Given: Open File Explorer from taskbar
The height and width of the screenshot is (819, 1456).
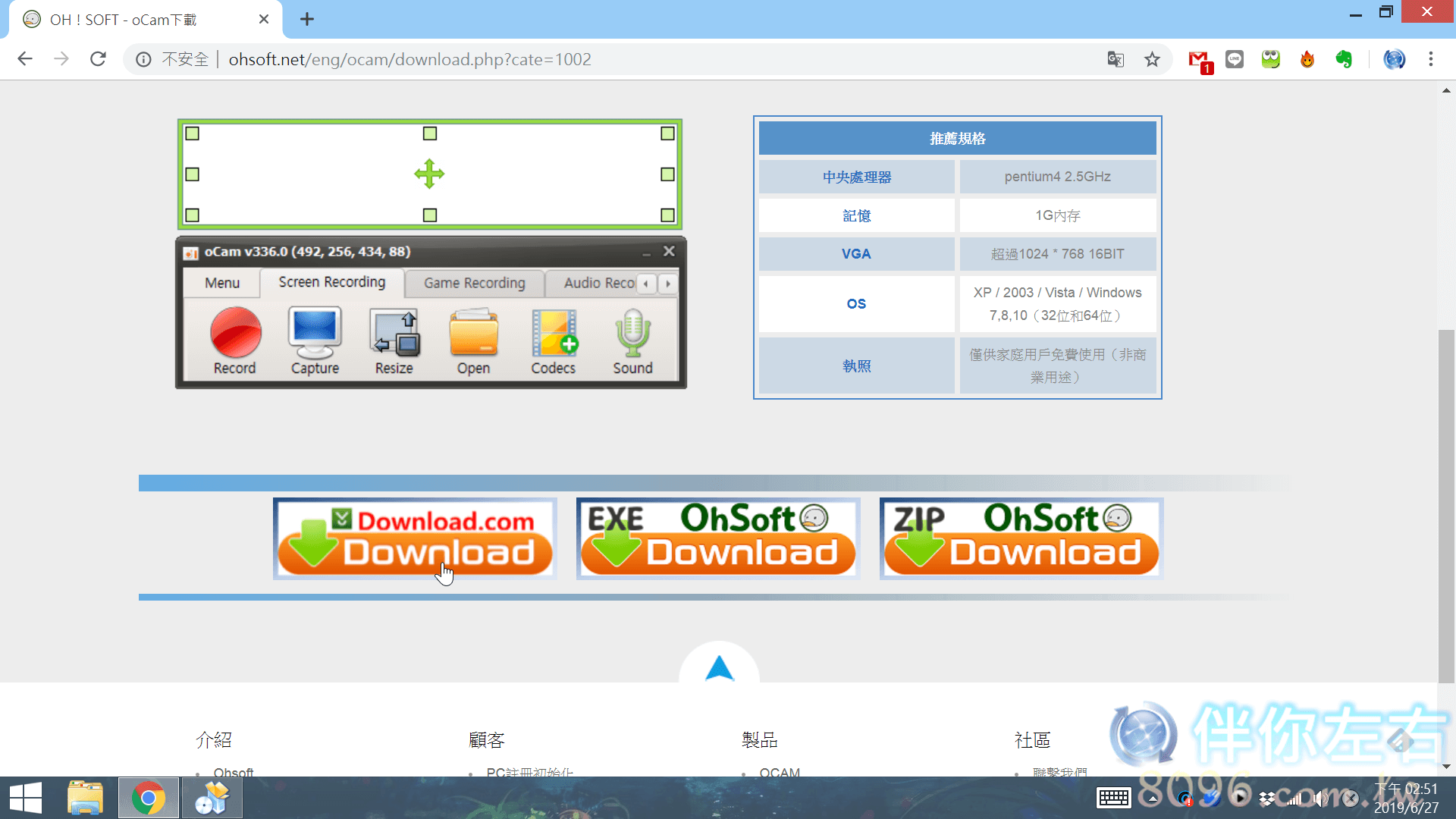Looking at the screenshot, I should click(85, 798).
